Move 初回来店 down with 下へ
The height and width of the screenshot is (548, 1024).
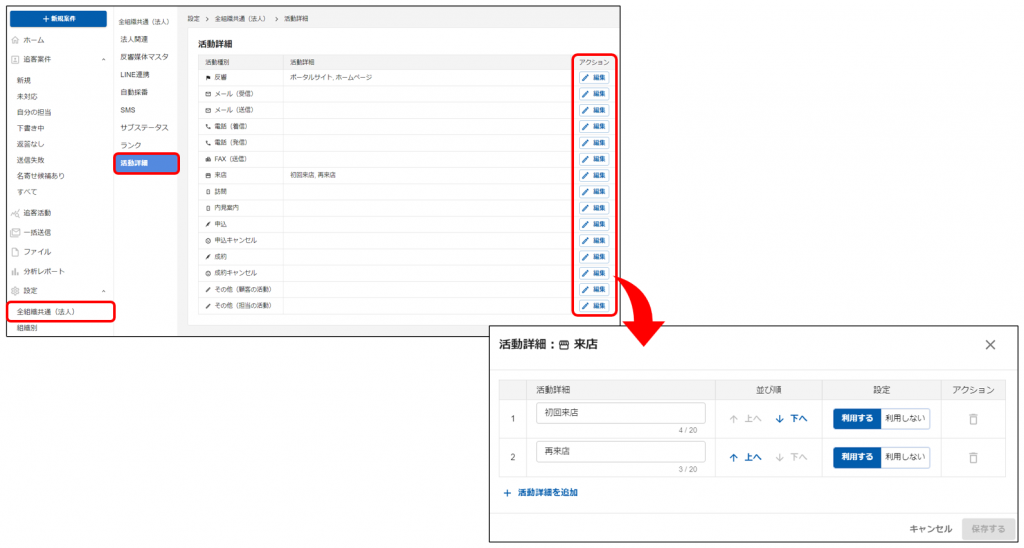[x=792, y=419]
